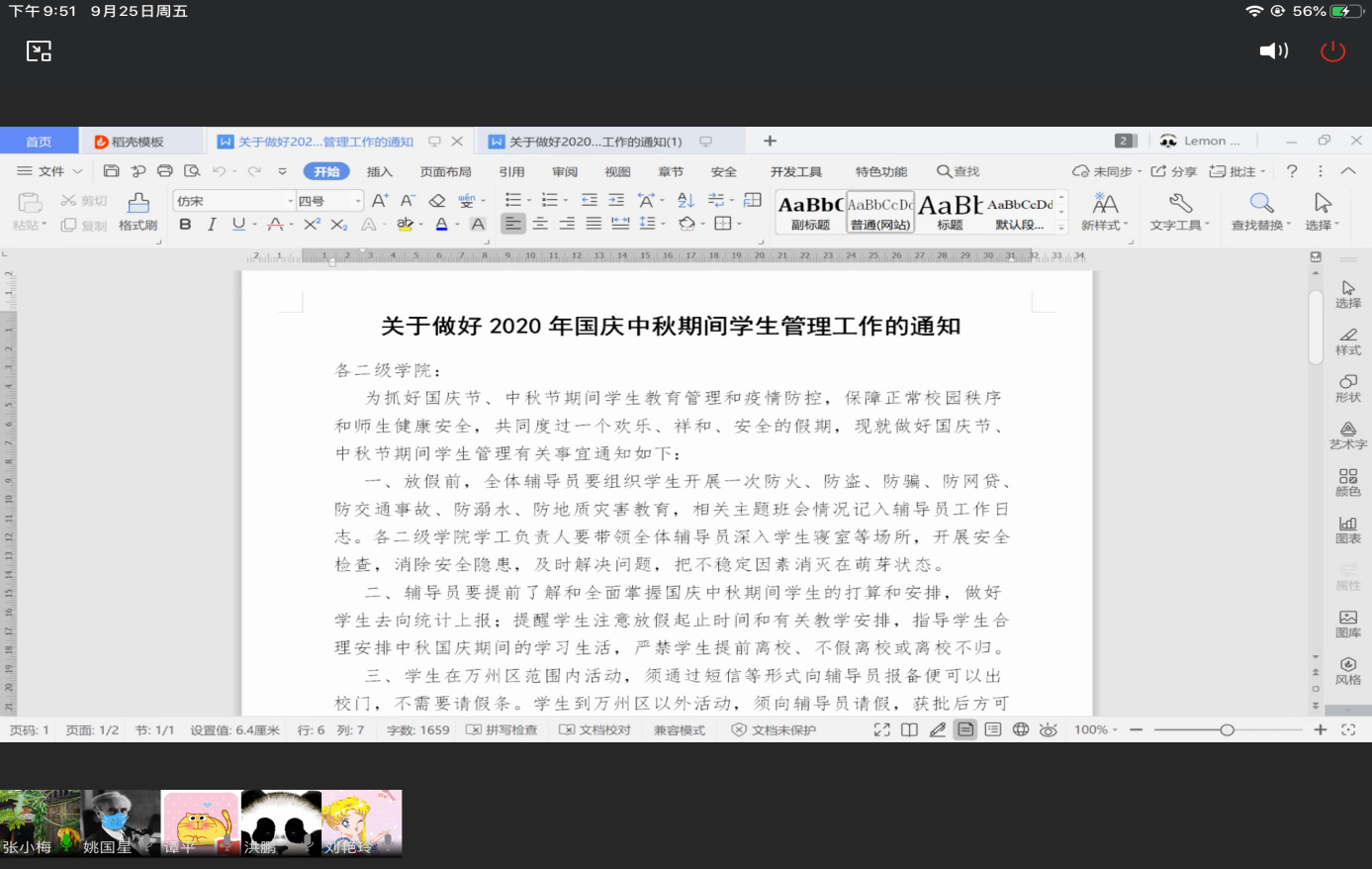Switch to the 页面布局 ribbon tab
The height and width of the screenshot is (869, 1372).
click(445, 171)
